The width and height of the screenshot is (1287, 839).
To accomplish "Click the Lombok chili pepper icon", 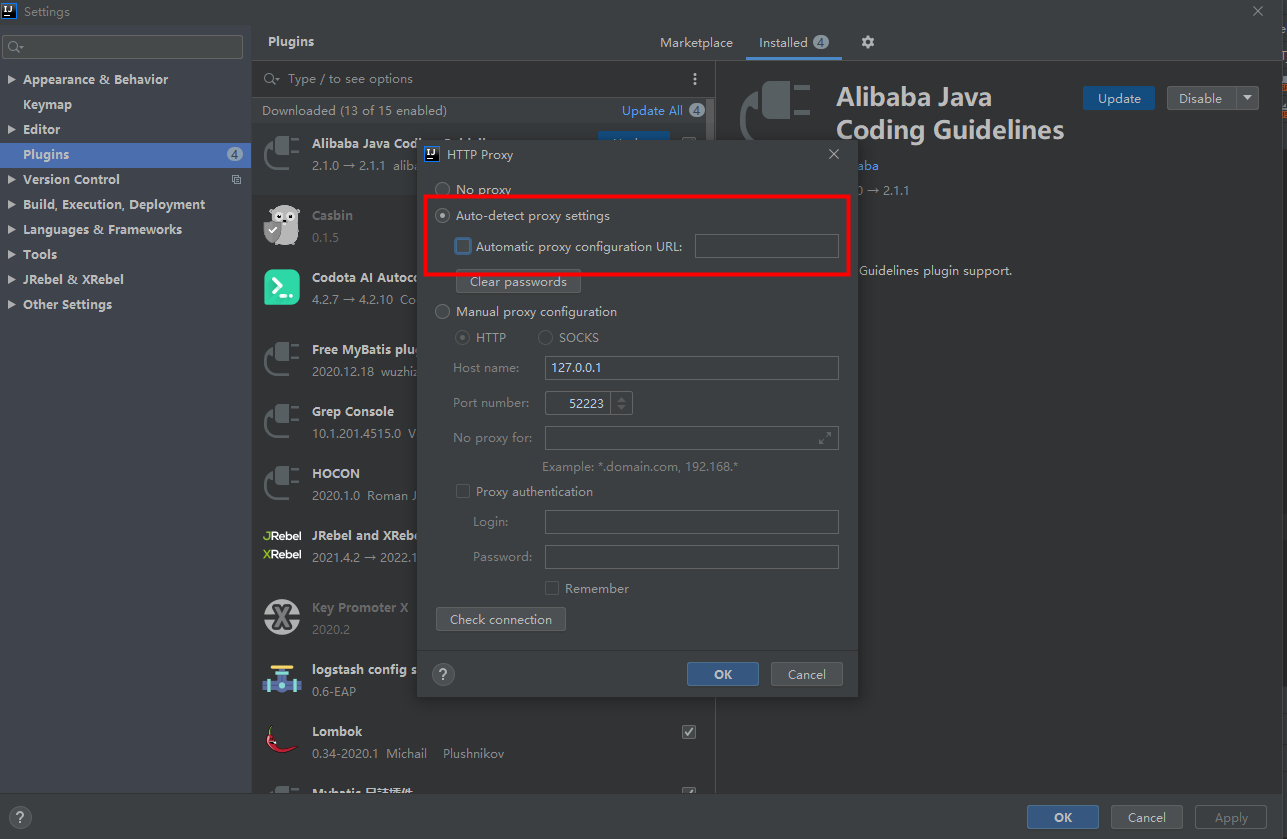I will tap(282, 741).
